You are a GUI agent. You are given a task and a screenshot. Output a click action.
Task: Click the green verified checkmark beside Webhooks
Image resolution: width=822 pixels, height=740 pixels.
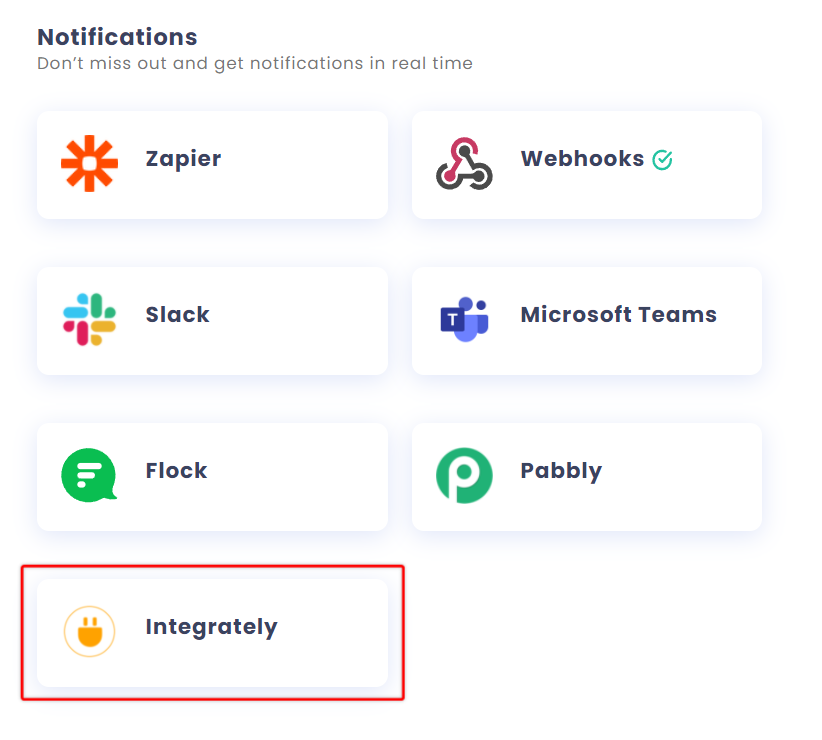point(662,160)
